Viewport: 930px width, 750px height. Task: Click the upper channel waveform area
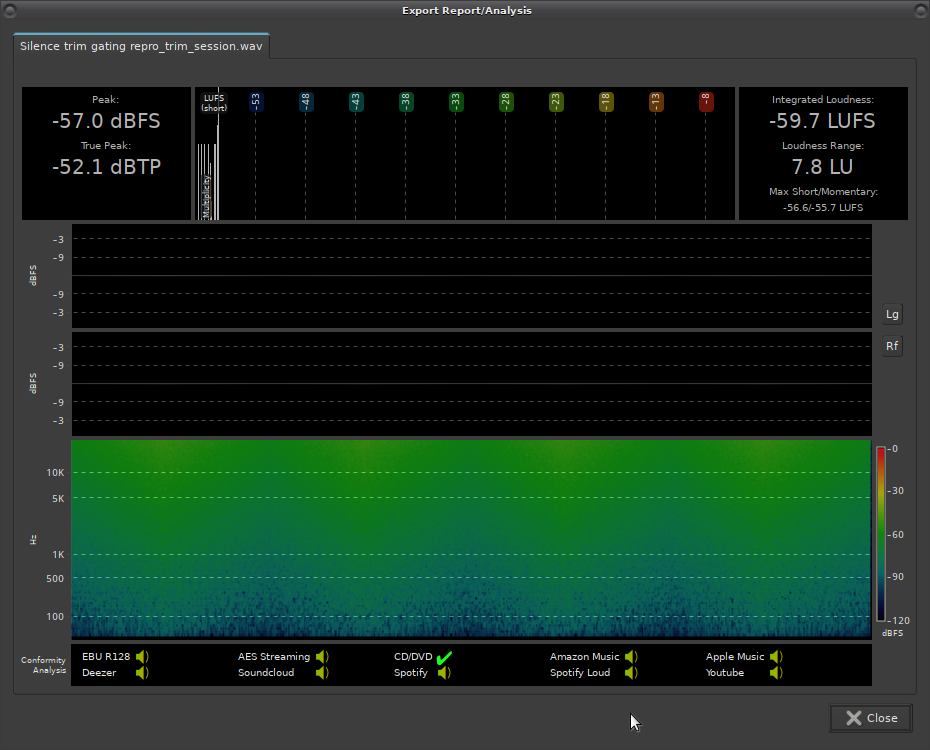470,275
